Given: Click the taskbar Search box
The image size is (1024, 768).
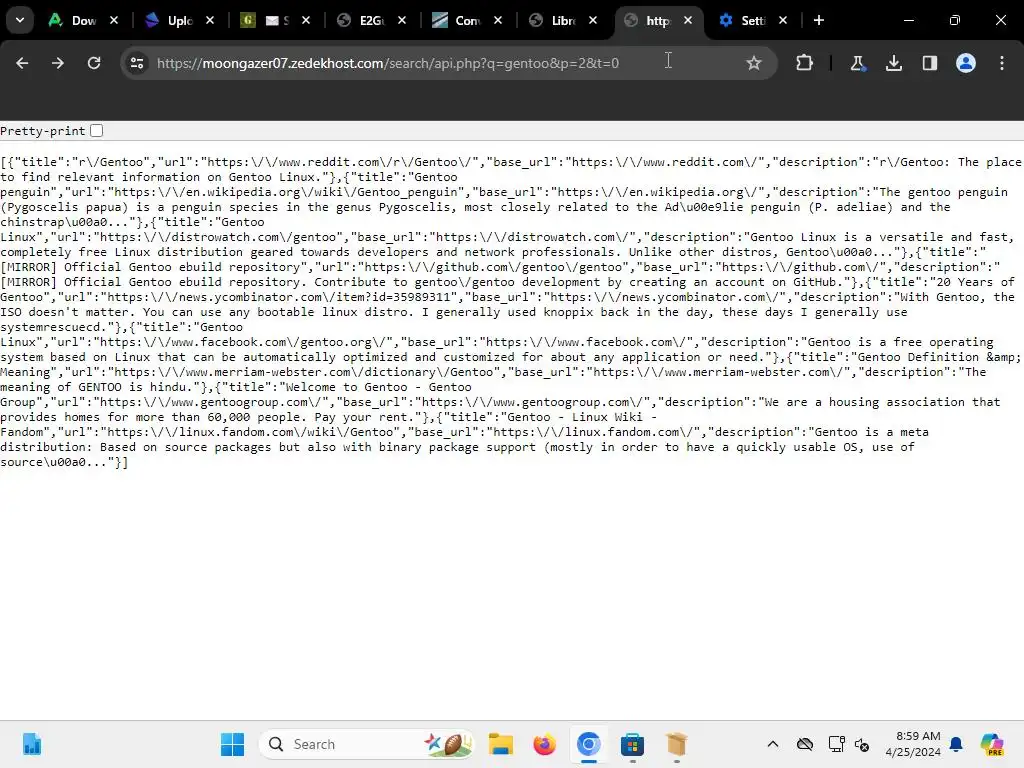Looking at the screenshot, I should coord(366,744).
